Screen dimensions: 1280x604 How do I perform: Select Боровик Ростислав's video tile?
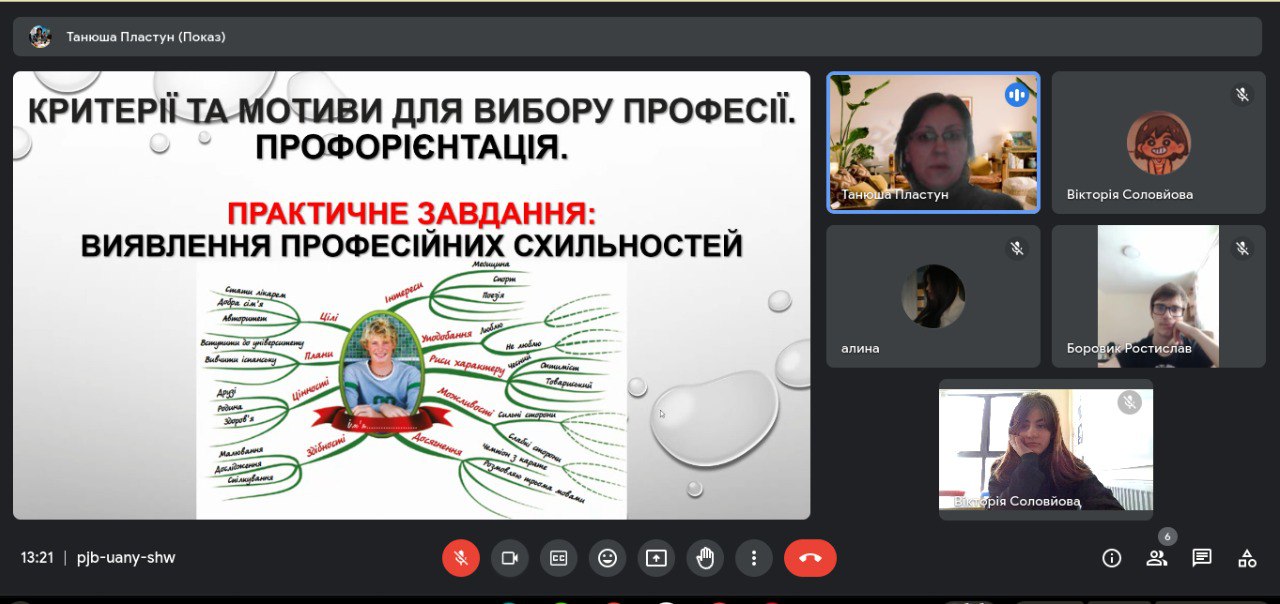[1158, 296]
